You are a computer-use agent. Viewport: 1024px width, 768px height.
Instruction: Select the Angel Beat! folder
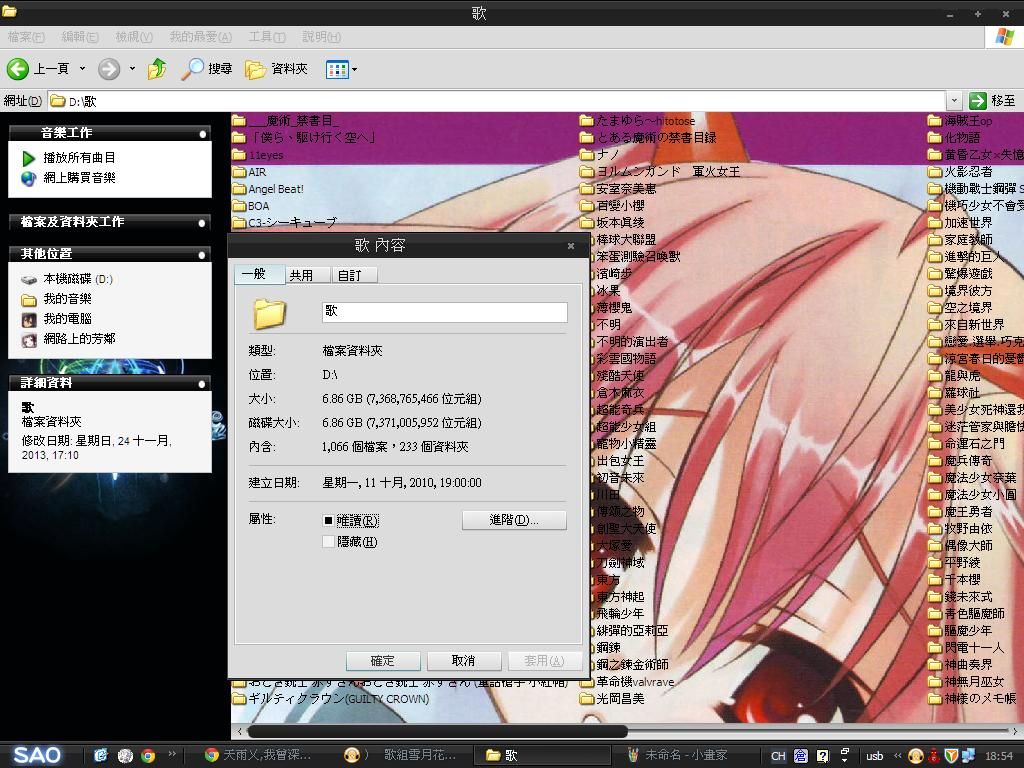tap(268, 189)
